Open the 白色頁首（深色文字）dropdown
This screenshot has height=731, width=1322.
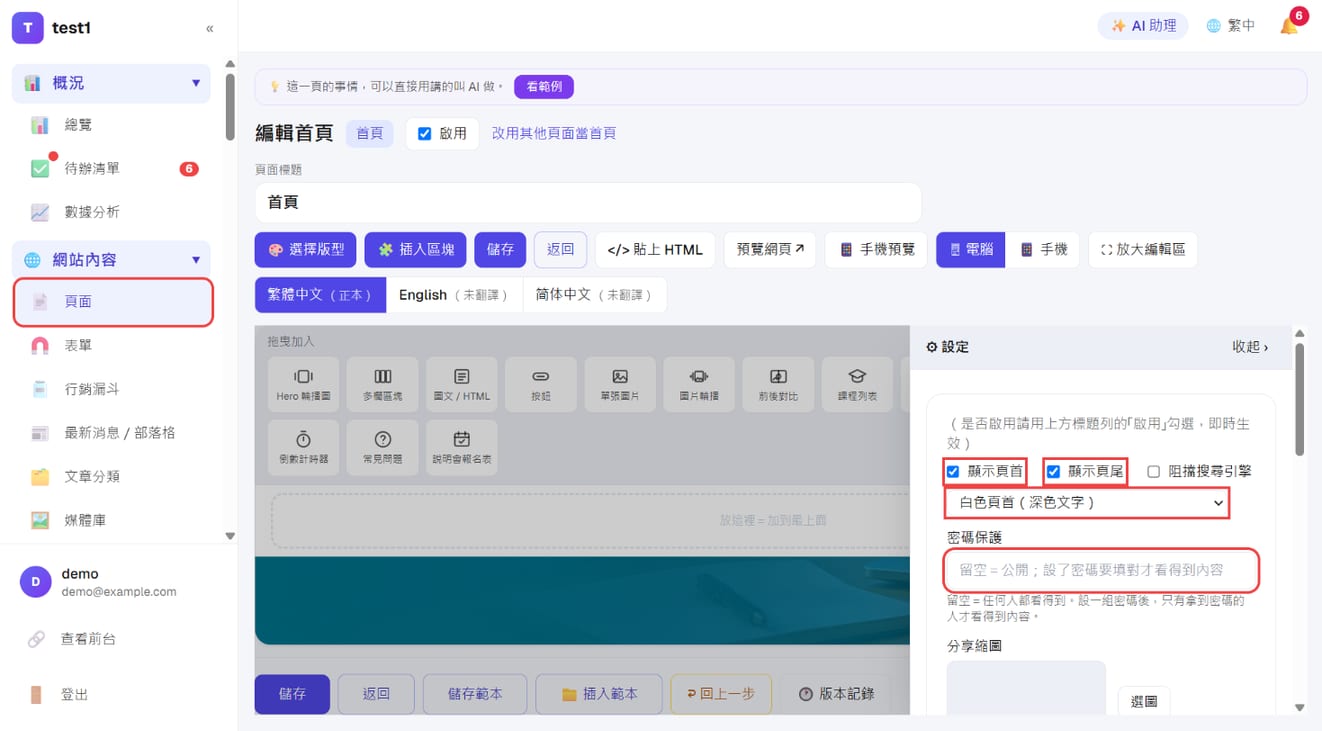[1087, 503]
